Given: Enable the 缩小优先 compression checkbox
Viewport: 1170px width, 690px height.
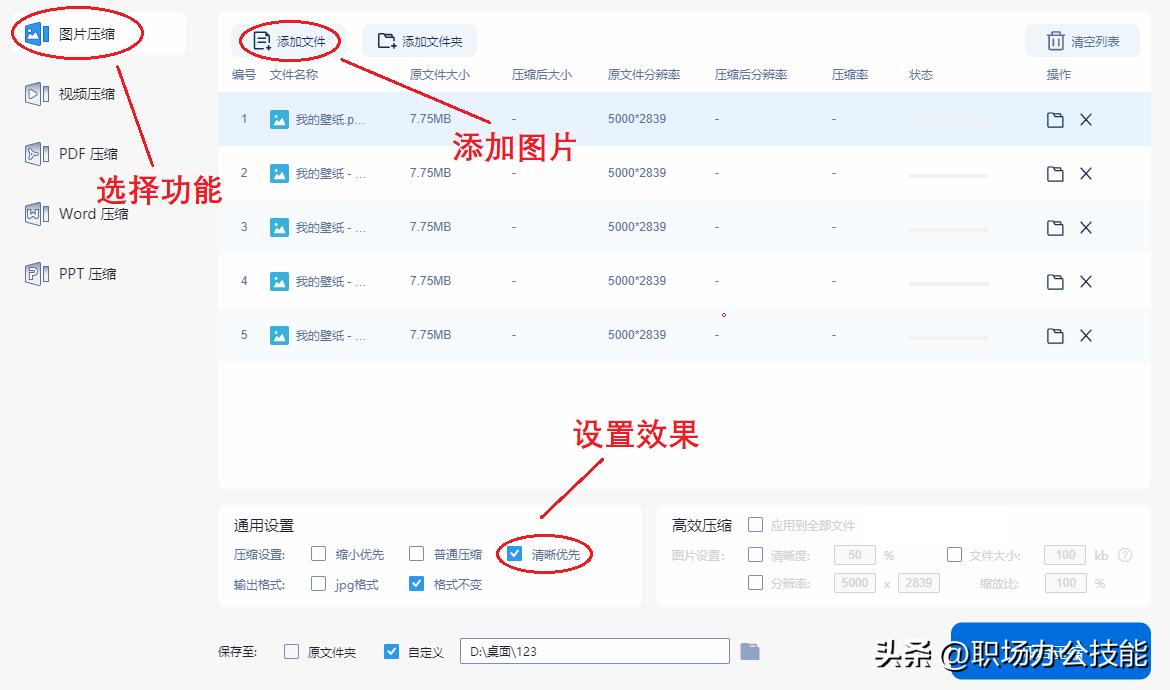Looking at the screenshot, I should point(318,553).
